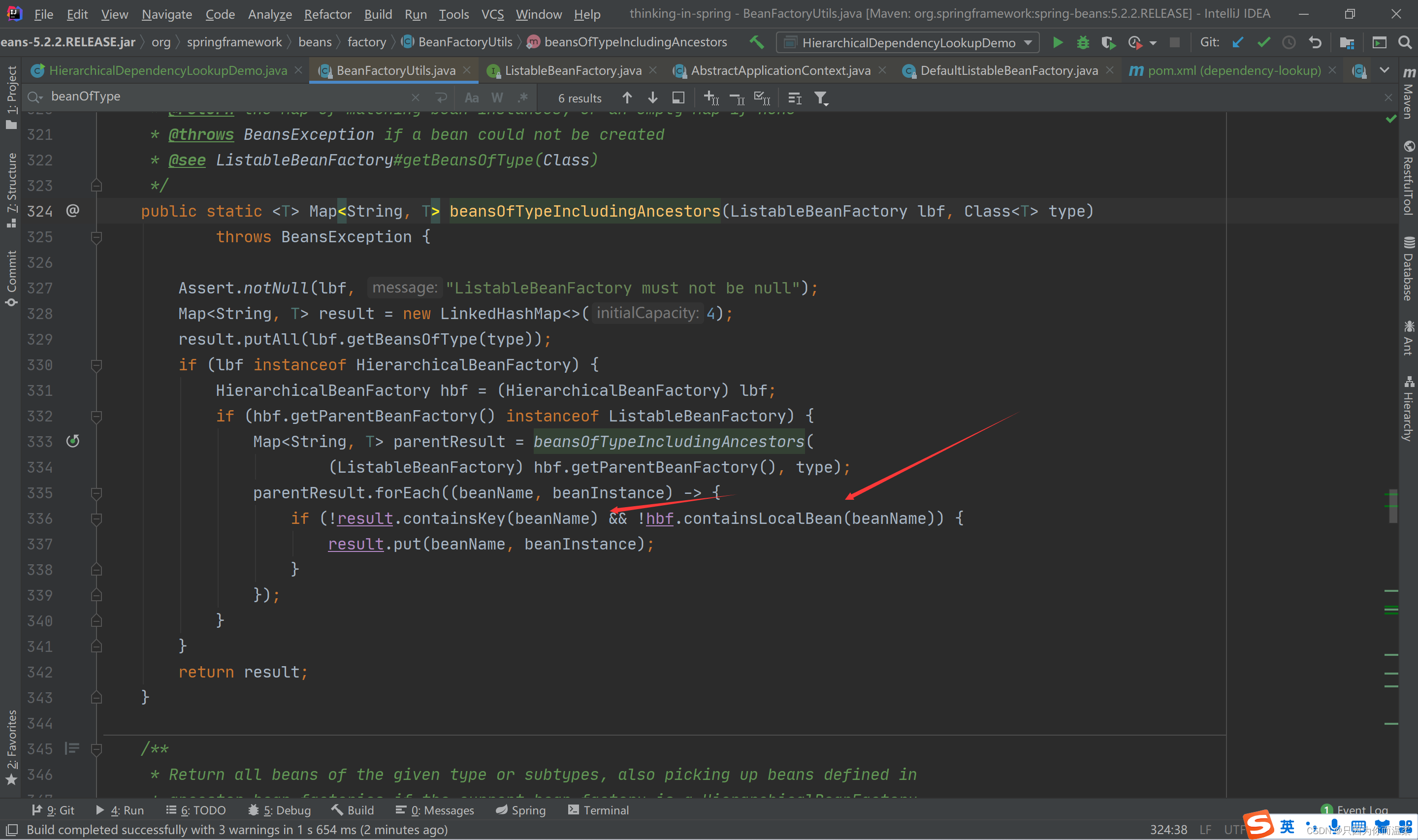Run HierarchicalDependencyLookupDemo with green play icon

coord(1057,42)
